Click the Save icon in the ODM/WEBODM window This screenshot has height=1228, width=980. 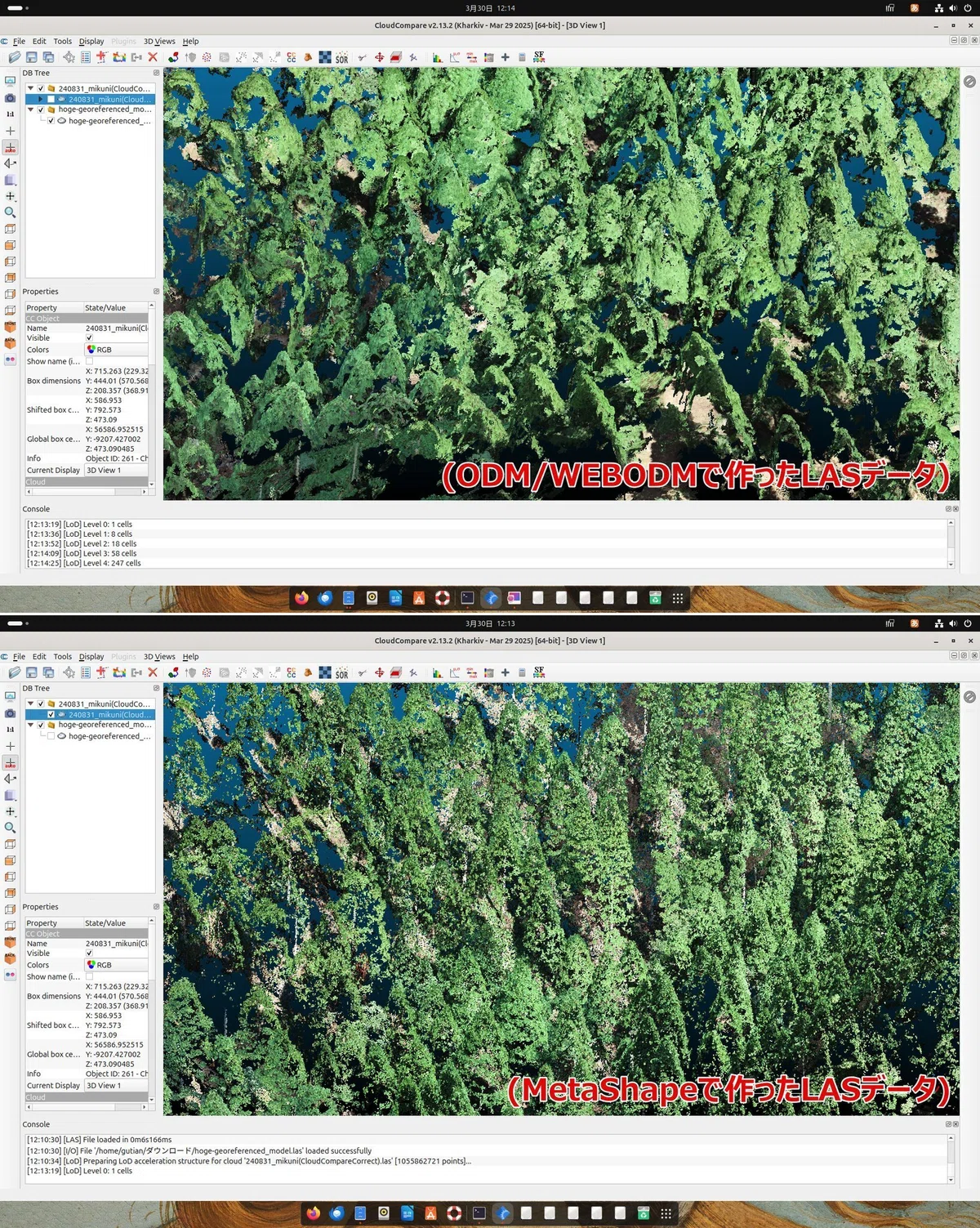point(31,57)
